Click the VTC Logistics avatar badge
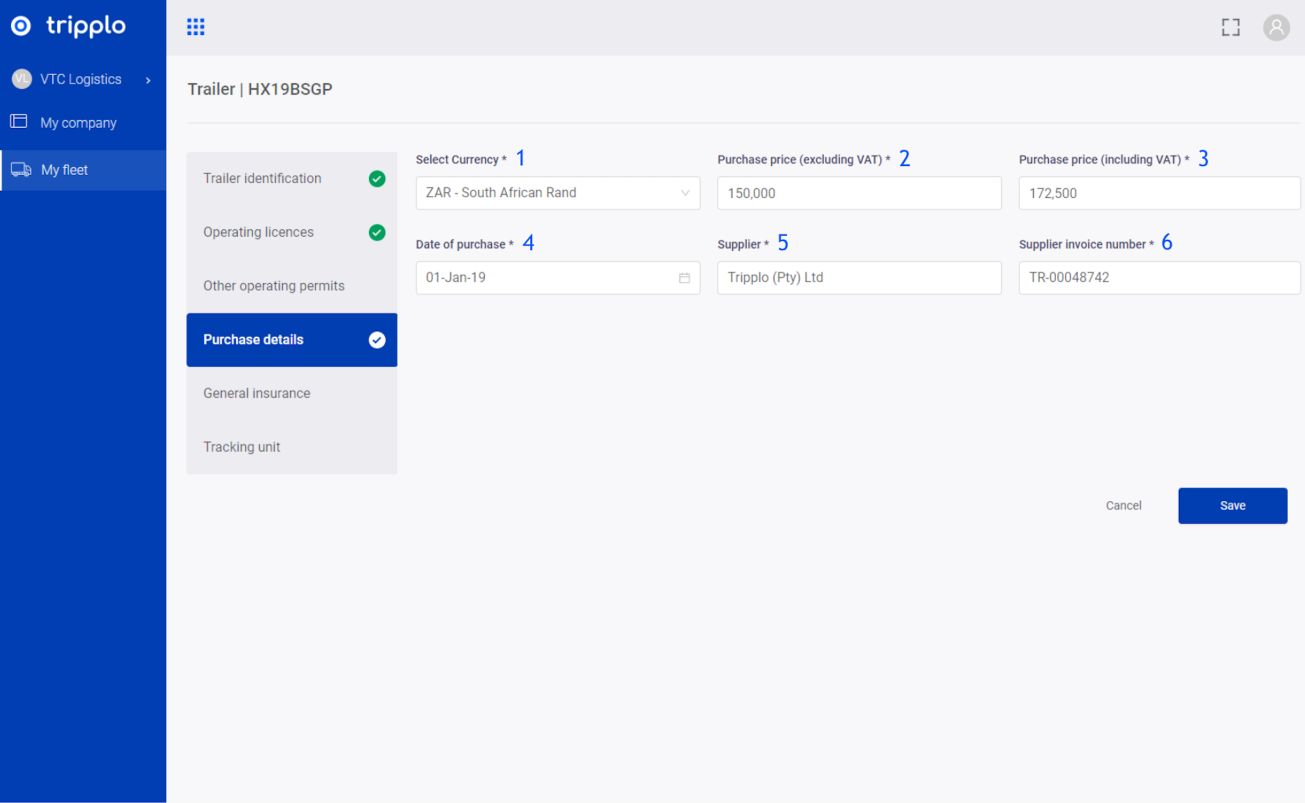Image resolution: width=1305 pixels, height=803 pixels. click(21, 79)
